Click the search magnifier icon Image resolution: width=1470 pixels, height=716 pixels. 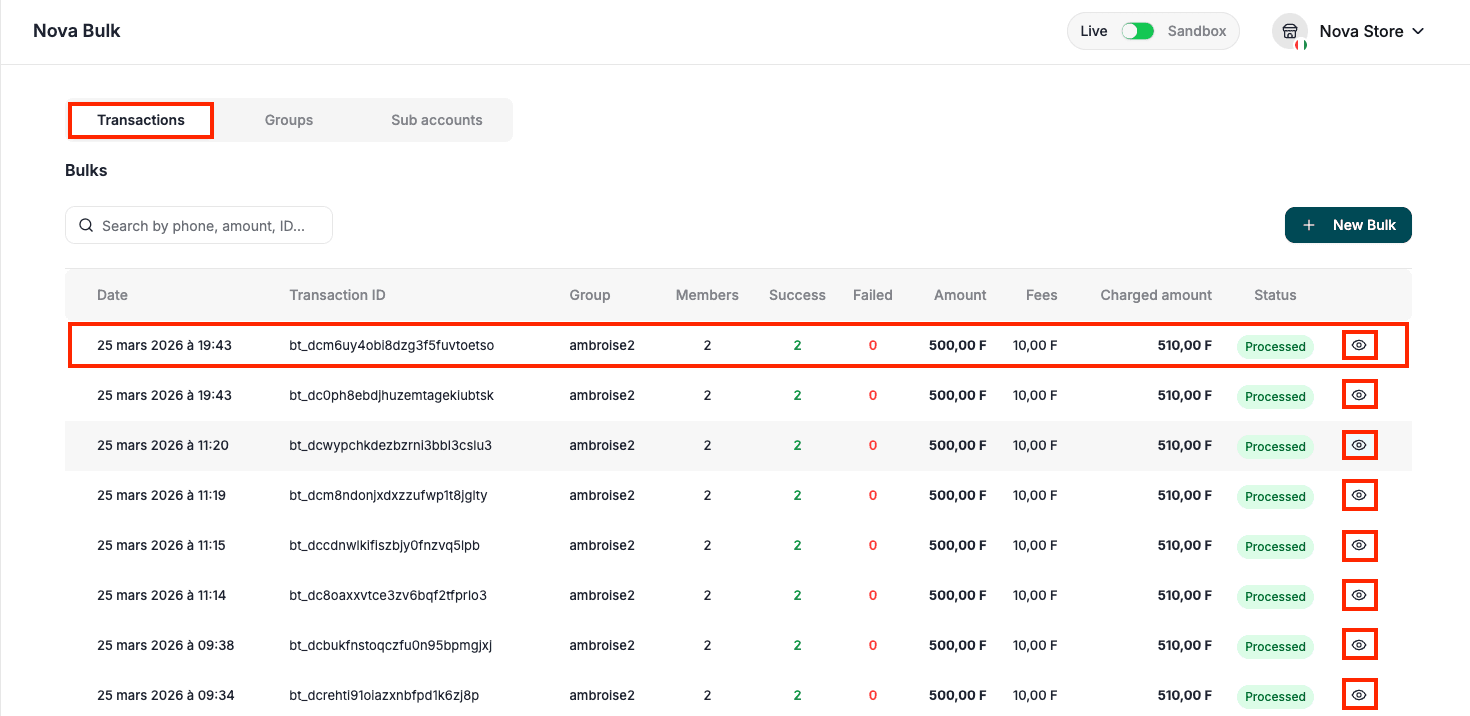[x=86, y=225]
